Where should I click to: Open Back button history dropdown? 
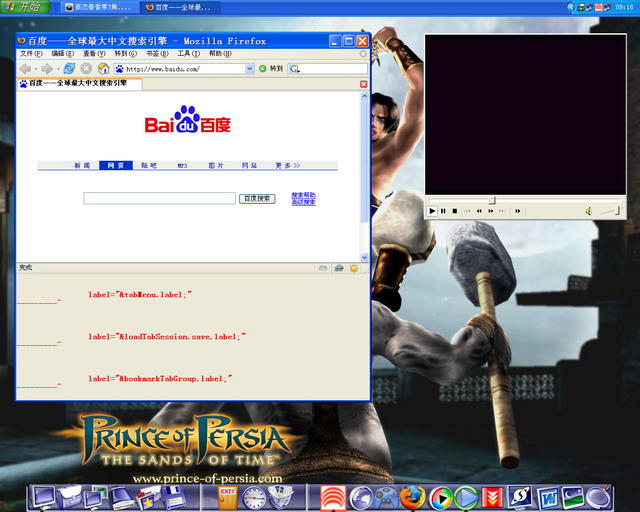[x=36, y=69]
